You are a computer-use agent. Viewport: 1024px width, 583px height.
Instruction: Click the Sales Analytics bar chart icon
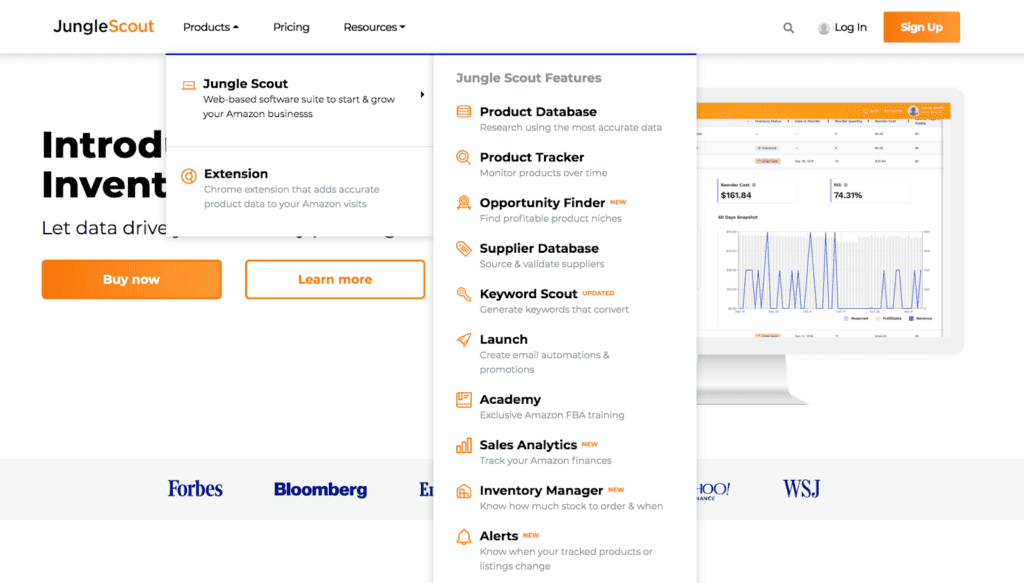pyautogui.click(x=464, y=445)
